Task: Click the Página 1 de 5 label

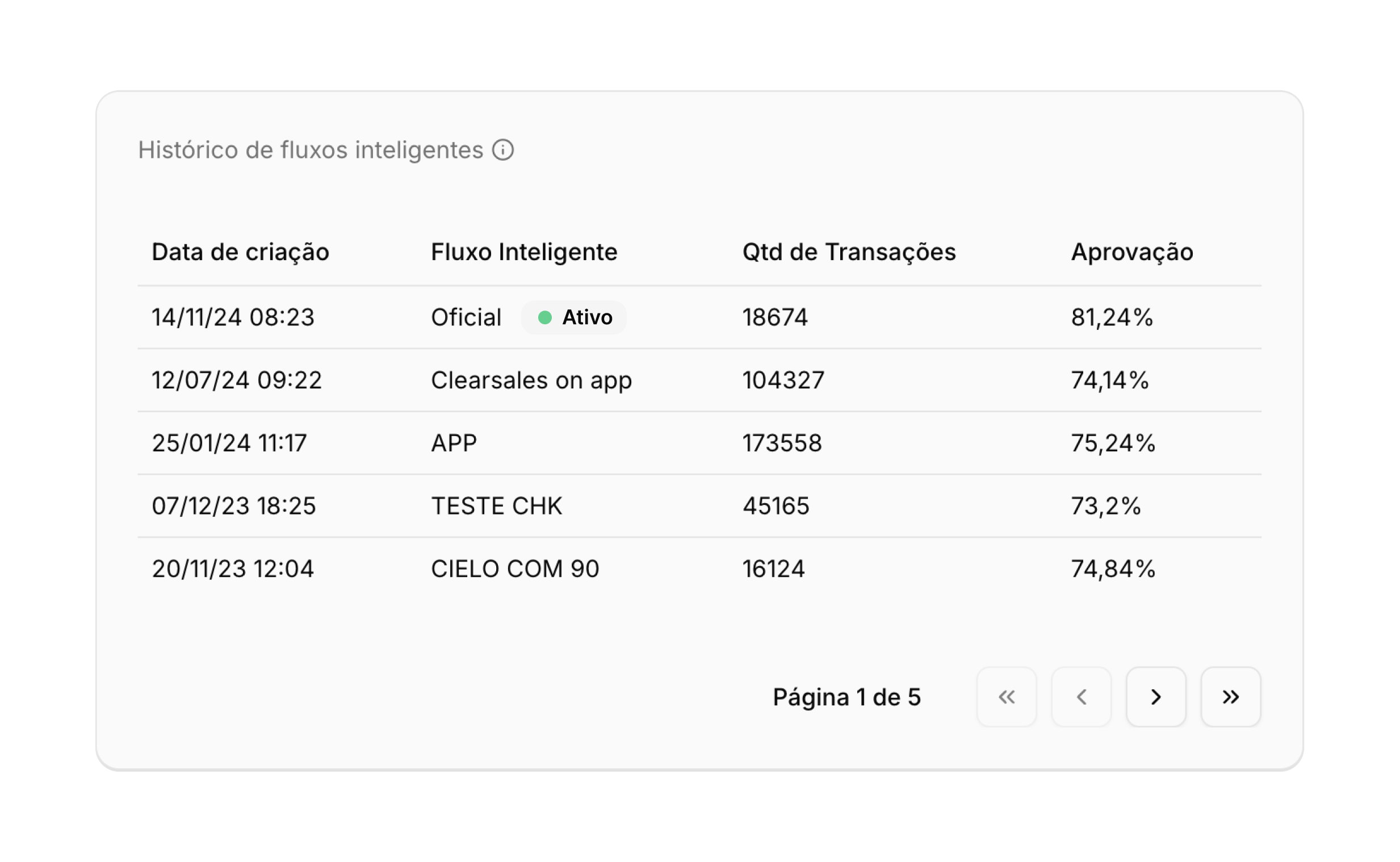Action: click(x=846, y=697)
